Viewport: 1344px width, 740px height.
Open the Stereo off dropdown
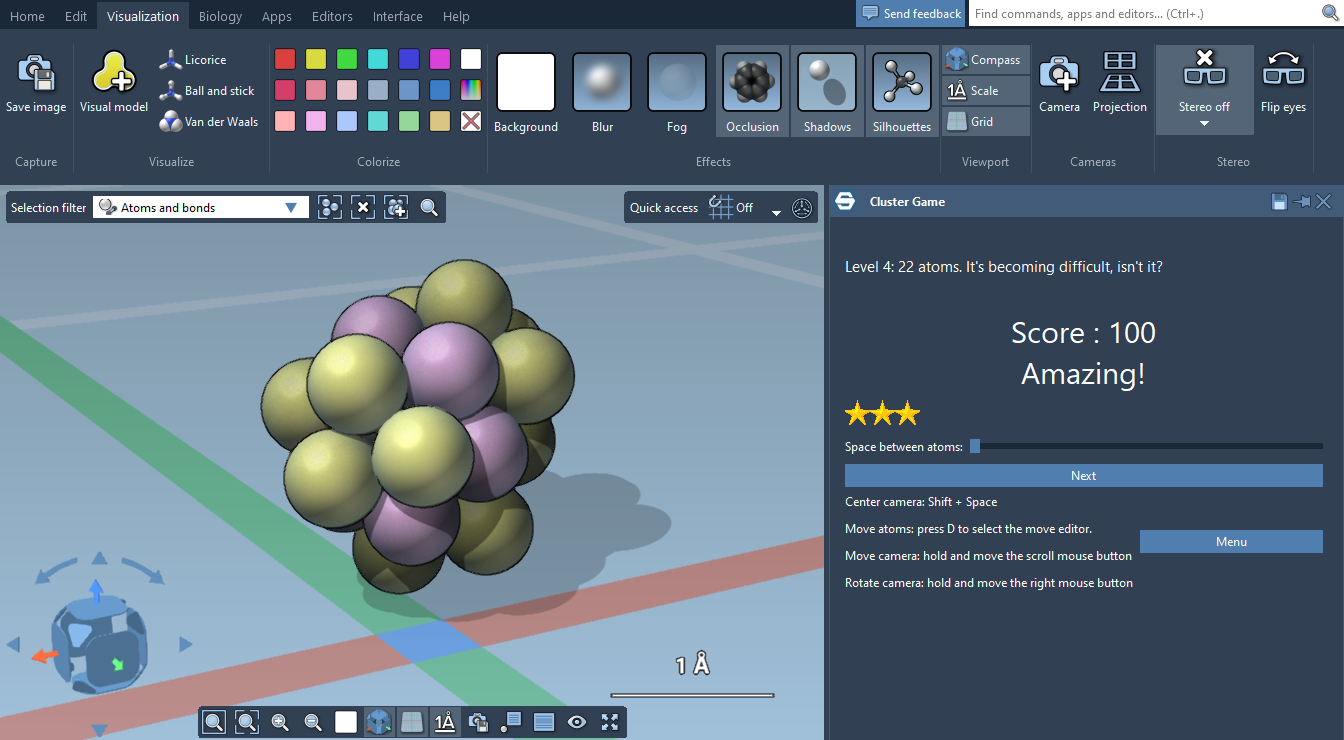pyautogui.click(x=1204, y=123)
